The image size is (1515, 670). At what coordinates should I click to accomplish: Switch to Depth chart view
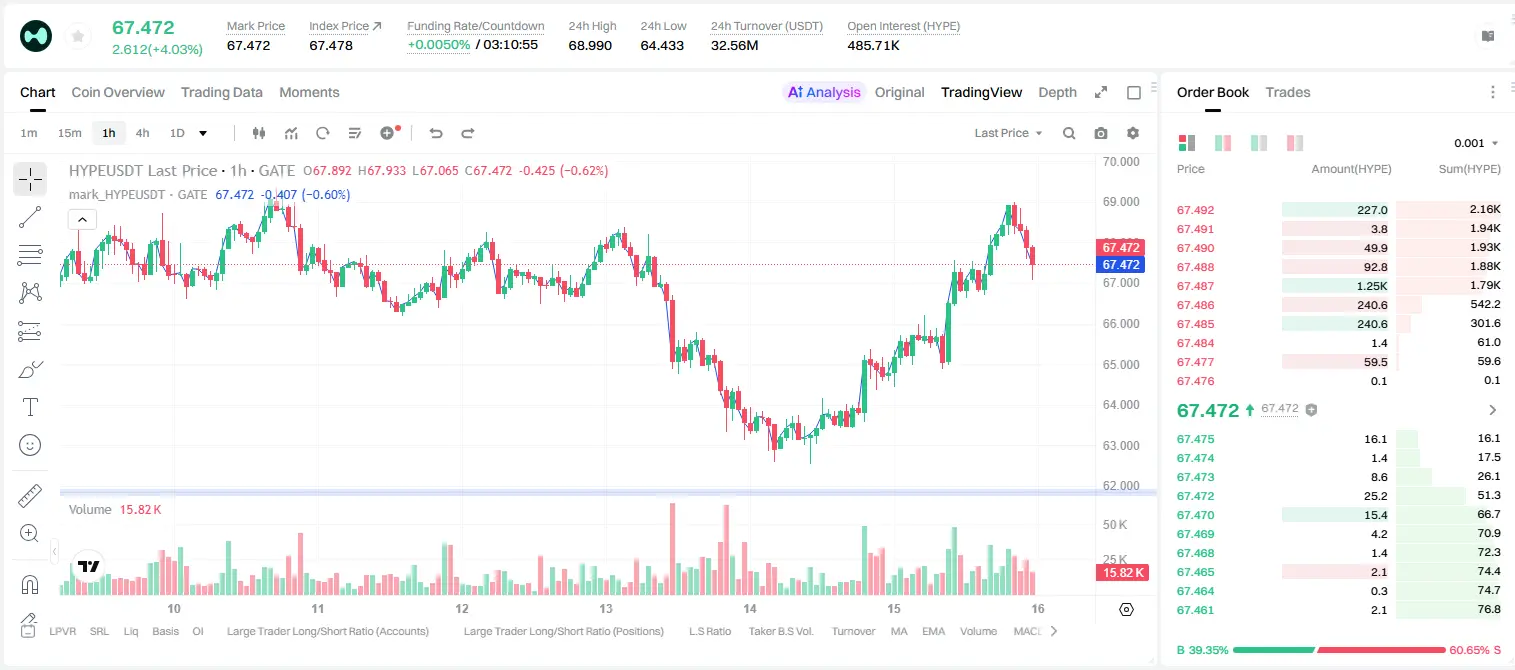coord(1057,92)
